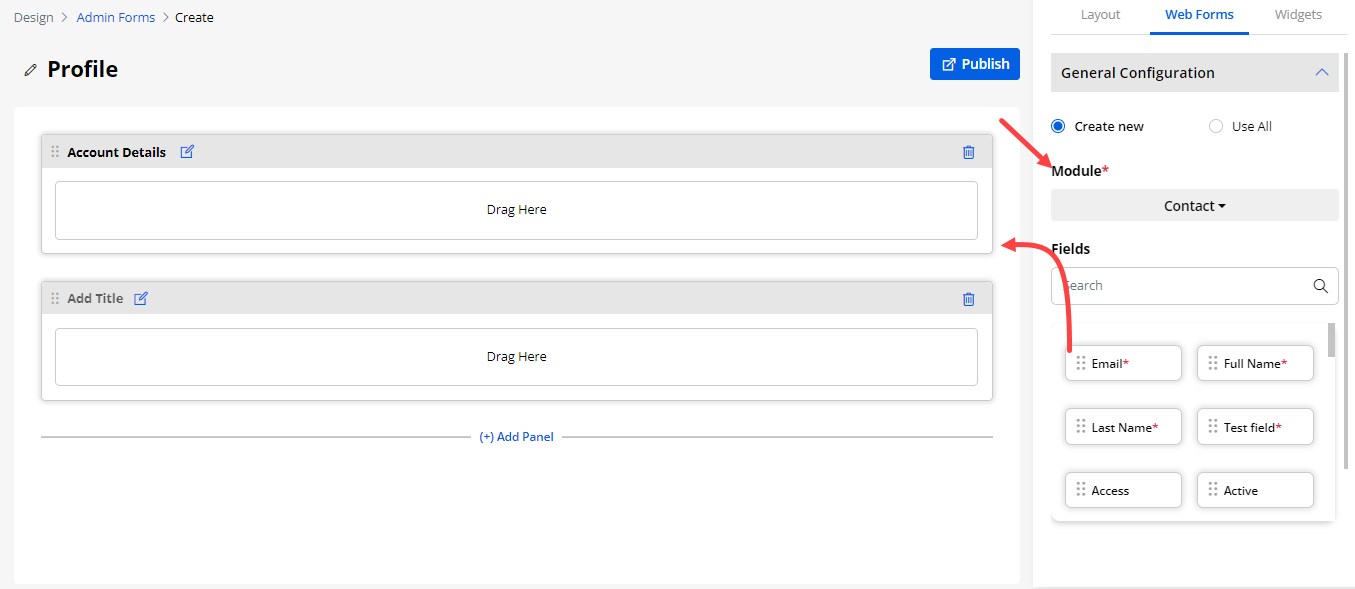Screen dimensions: 1355x589
Task: Click the Publish button
Action: pos(975,64)
